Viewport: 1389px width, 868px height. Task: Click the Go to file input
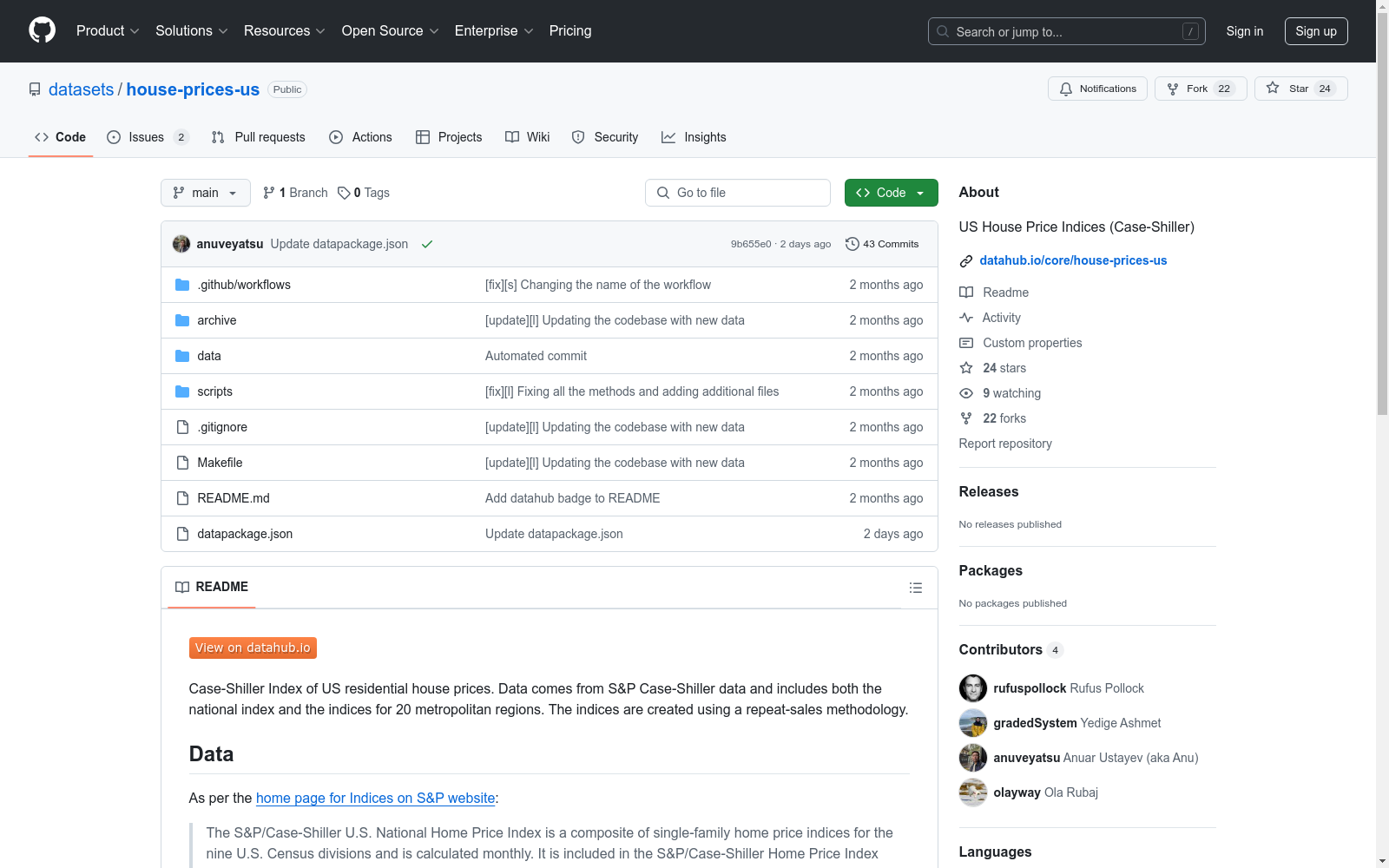[738, 193]
